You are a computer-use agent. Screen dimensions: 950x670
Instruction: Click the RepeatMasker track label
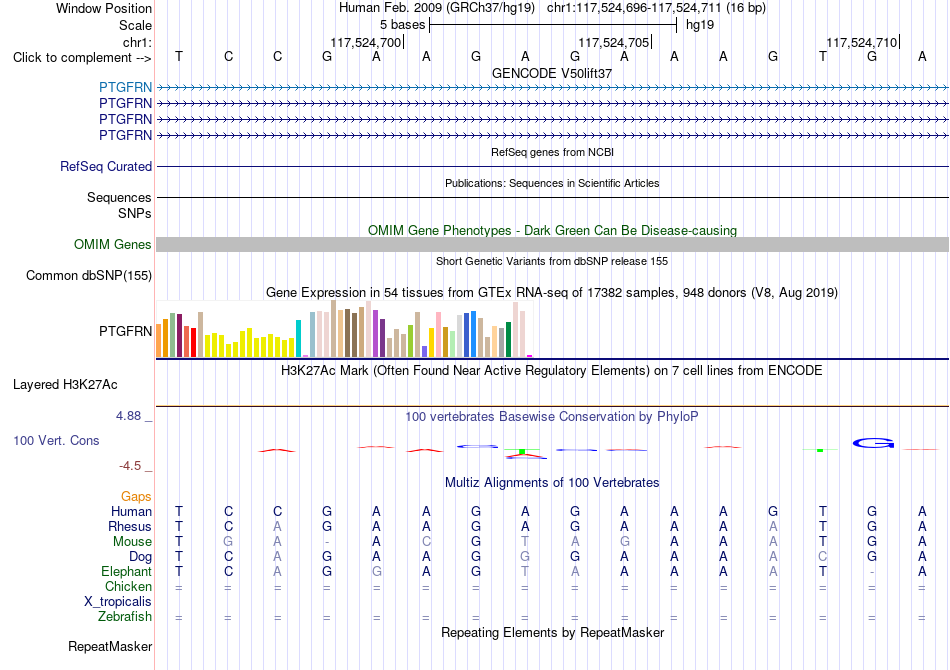click(x=110, y=646)
